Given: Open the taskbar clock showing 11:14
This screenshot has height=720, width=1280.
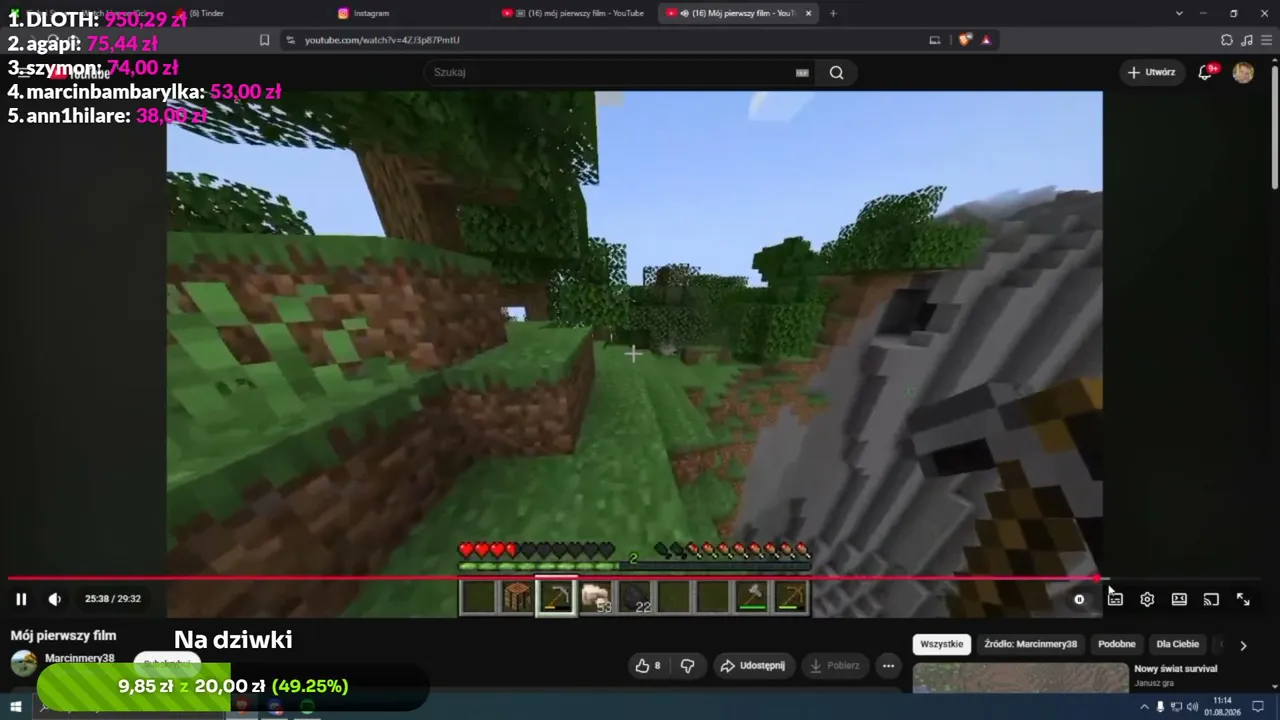Looking at the screenshot, I should pos(1222,706).
